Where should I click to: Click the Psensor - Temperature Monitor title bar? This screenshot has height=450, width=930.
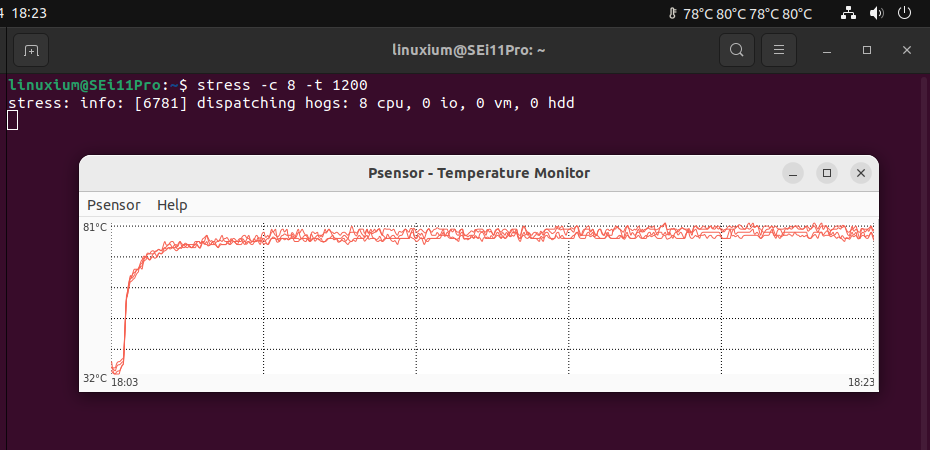tap(479, 173)
